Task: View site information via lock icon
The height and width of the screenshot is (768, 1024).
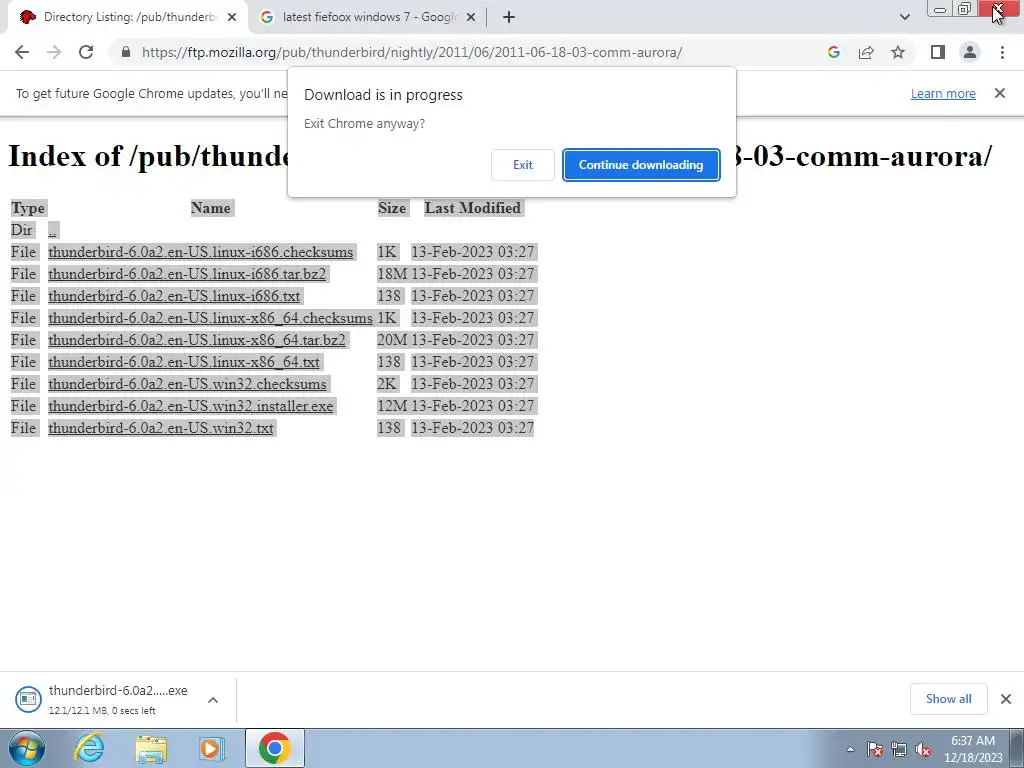Action: coord(126,52)
